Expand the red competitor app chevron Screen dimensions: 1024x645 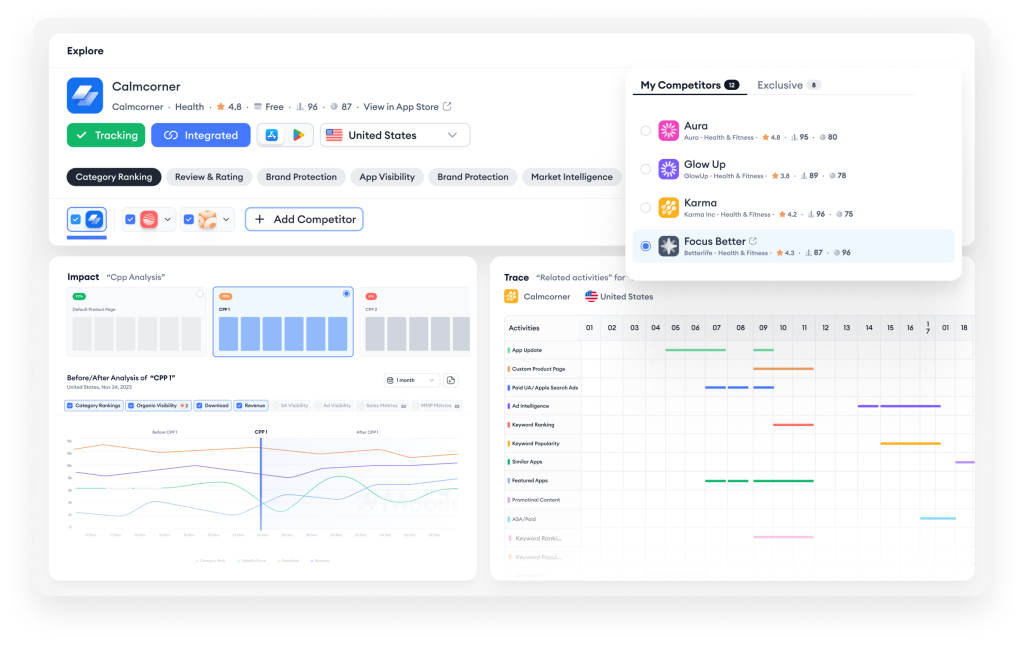pos(167,219)
